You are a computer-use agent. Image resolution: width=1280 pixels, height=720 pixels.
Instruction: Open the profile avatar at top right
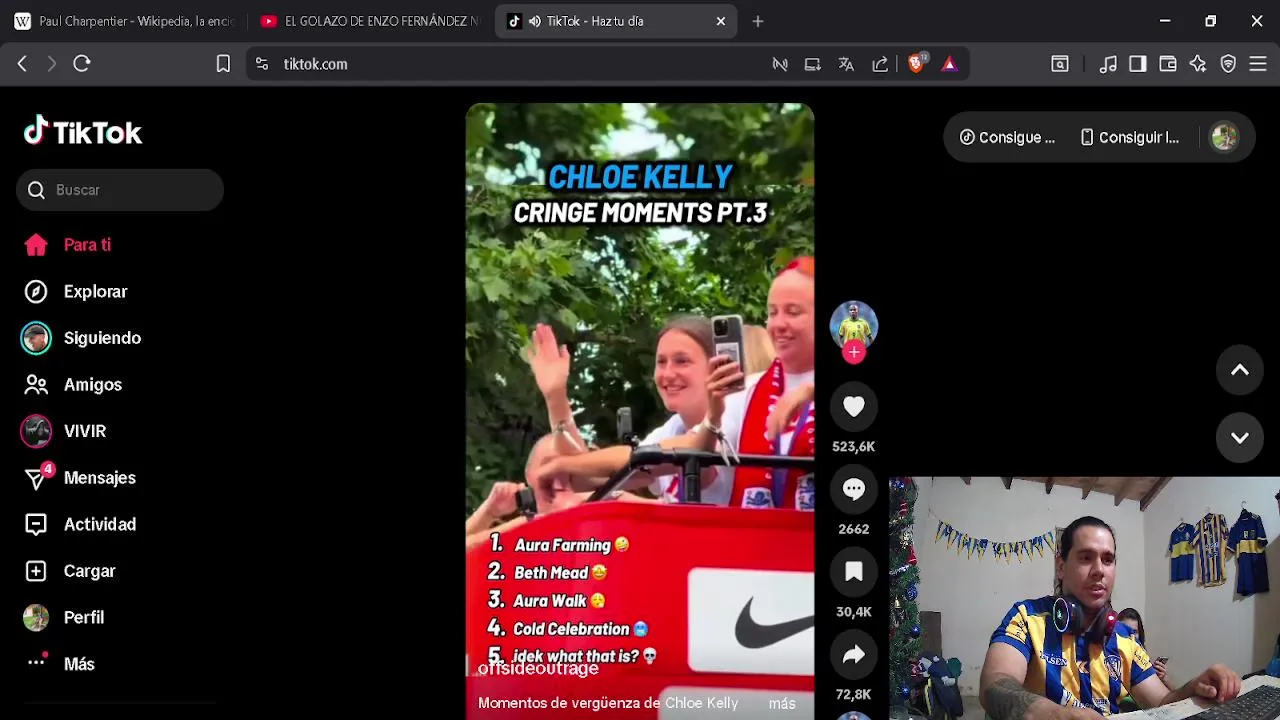tap(1224, 137)
